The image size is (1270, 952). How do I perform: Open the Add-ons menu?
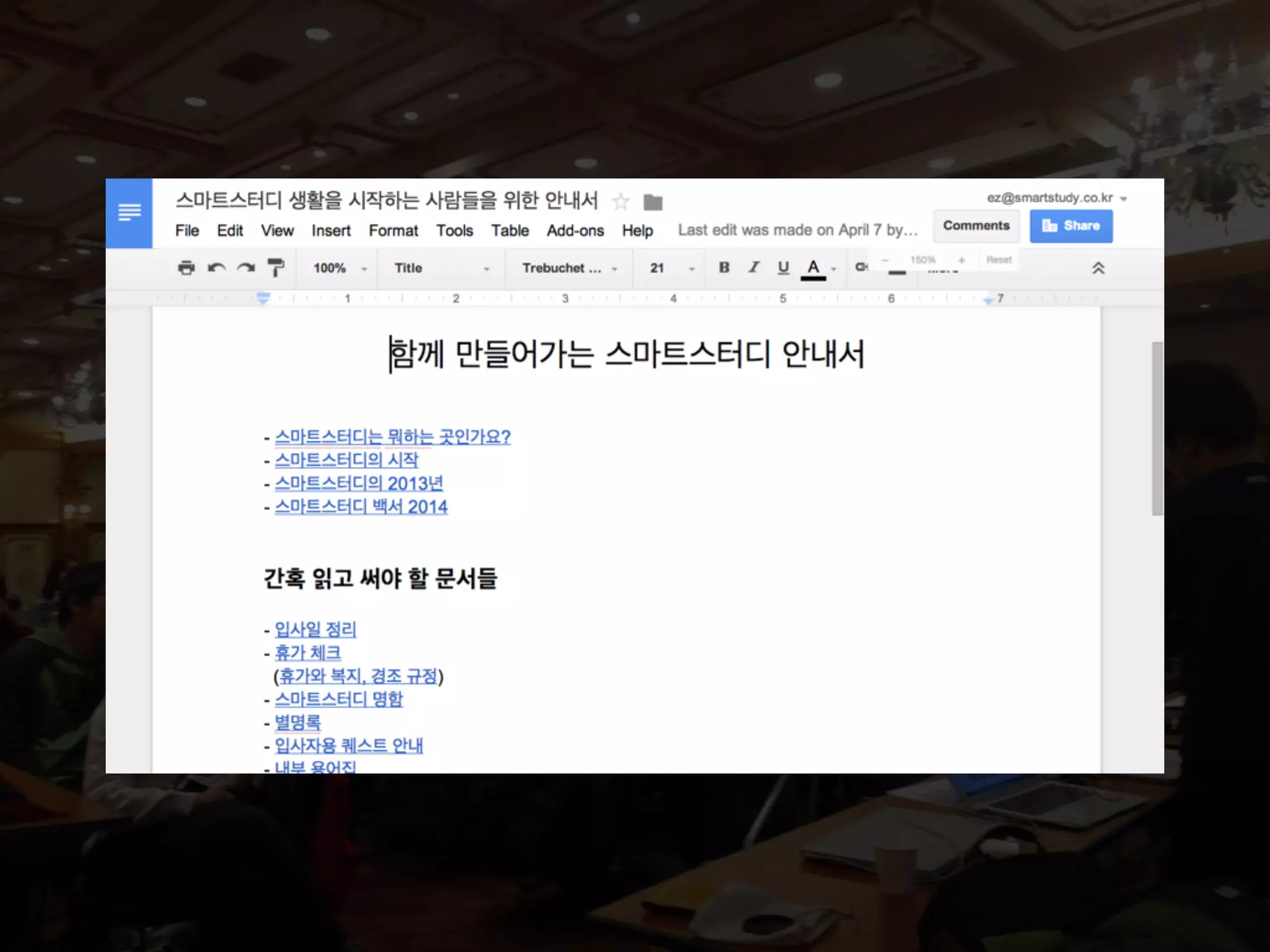[575, 231]
